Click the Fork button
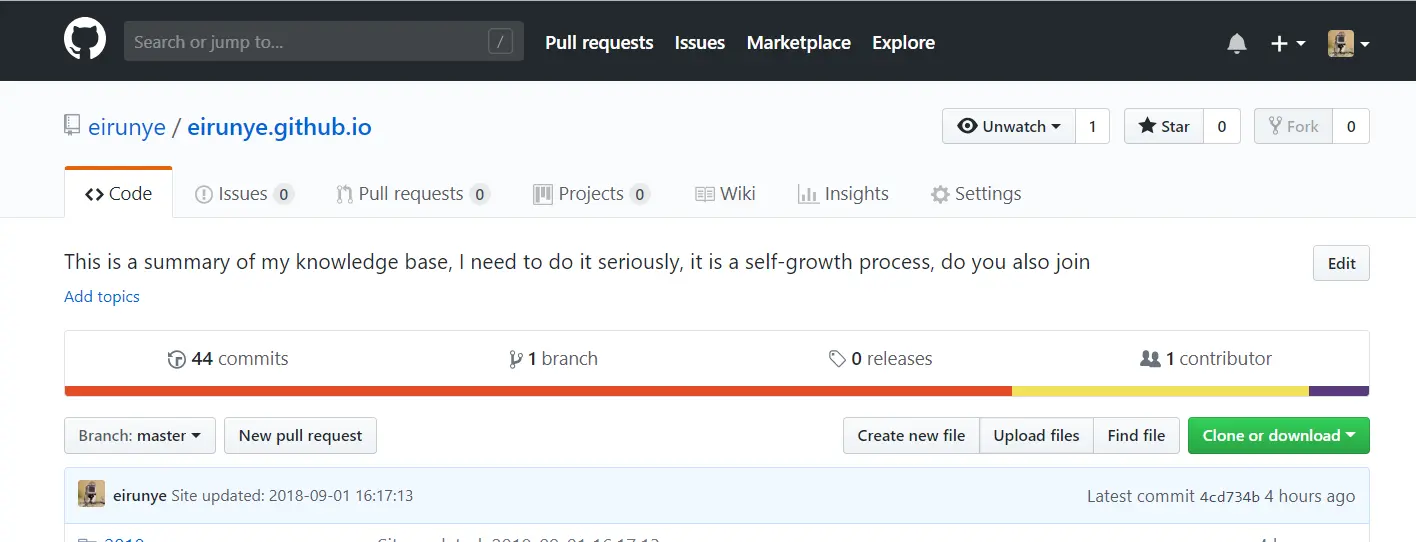Image resolution: width=1416 pixels, height=542 pixels. pyautogui.click(x=1294, y=126)
